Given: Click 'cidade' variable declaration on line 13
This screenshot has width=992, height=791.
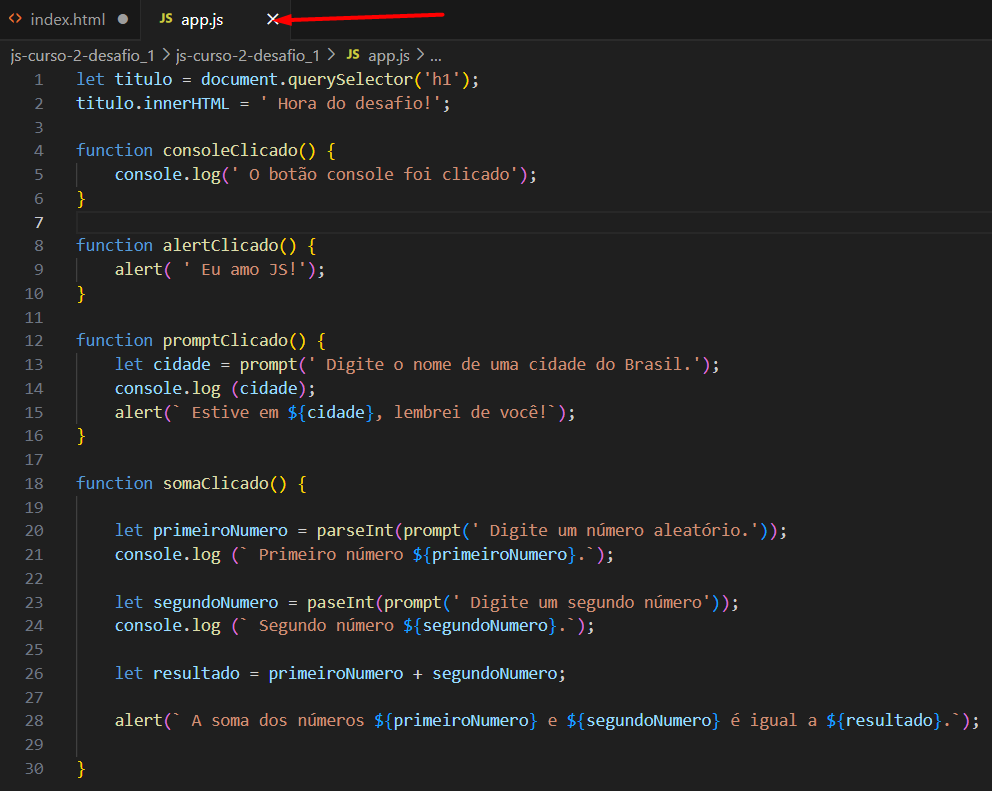Looking at the screenshot, I should tap(182, 364).
